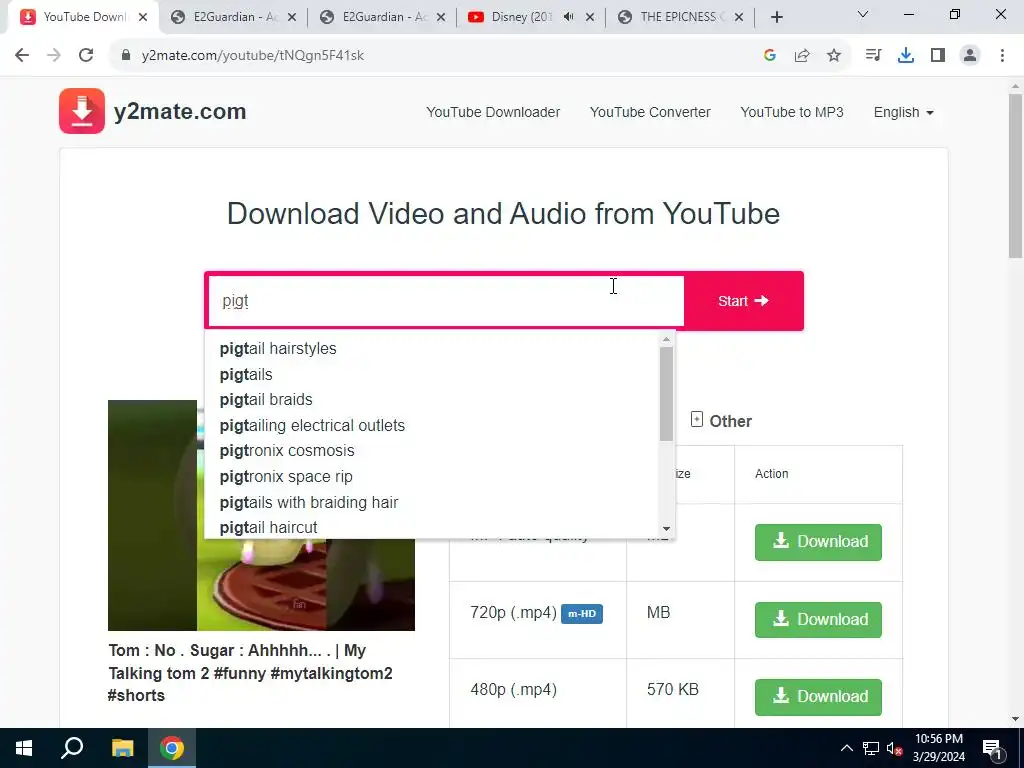This screenshot has width=1024, height=768.
Task: Click the Talking Tom video thumbnail
Action: point(261,515)
